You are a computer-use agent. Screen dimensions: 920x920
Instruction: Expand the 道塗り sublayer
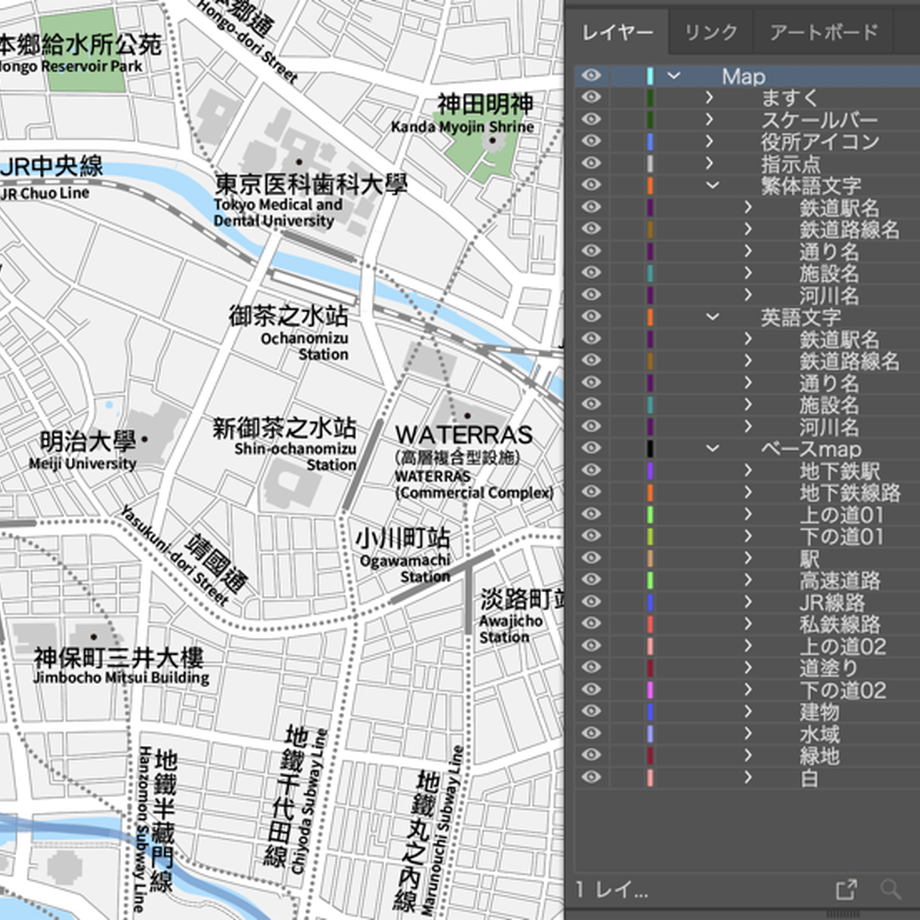click(x=748, y=668)
